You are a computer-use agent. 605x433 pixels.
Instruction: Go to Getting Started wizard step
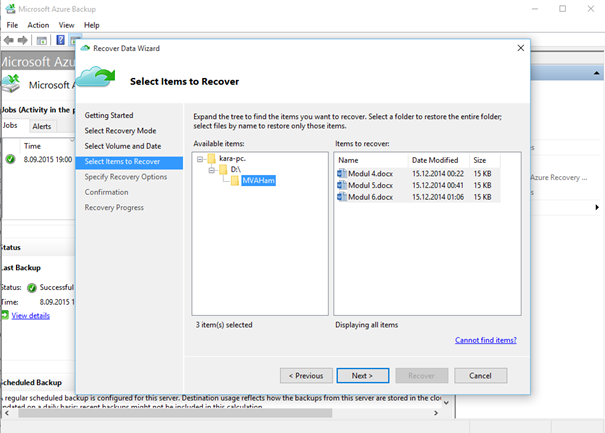[109, 115]
